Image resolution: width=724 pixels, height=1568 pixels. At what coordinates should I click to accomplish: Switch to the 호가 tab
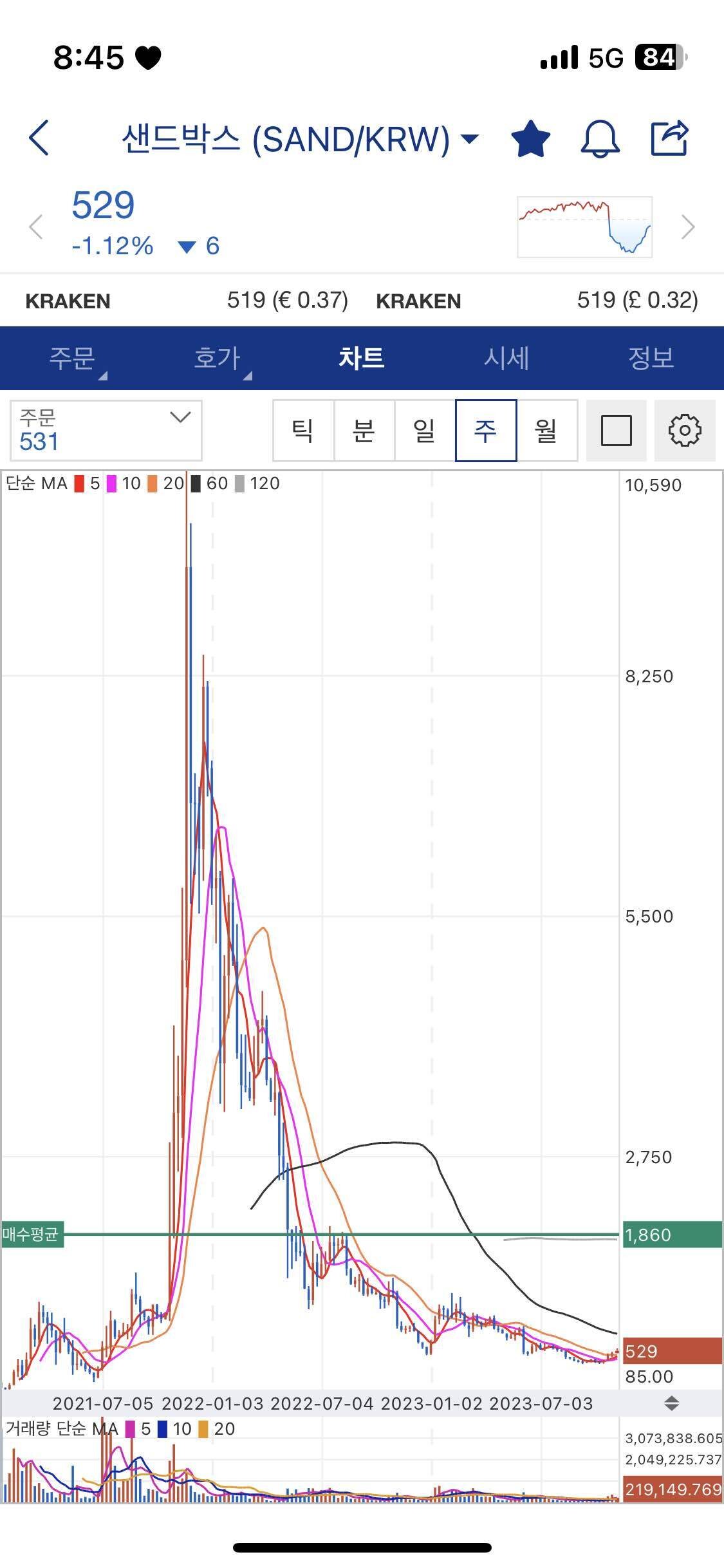pos(217,358)
